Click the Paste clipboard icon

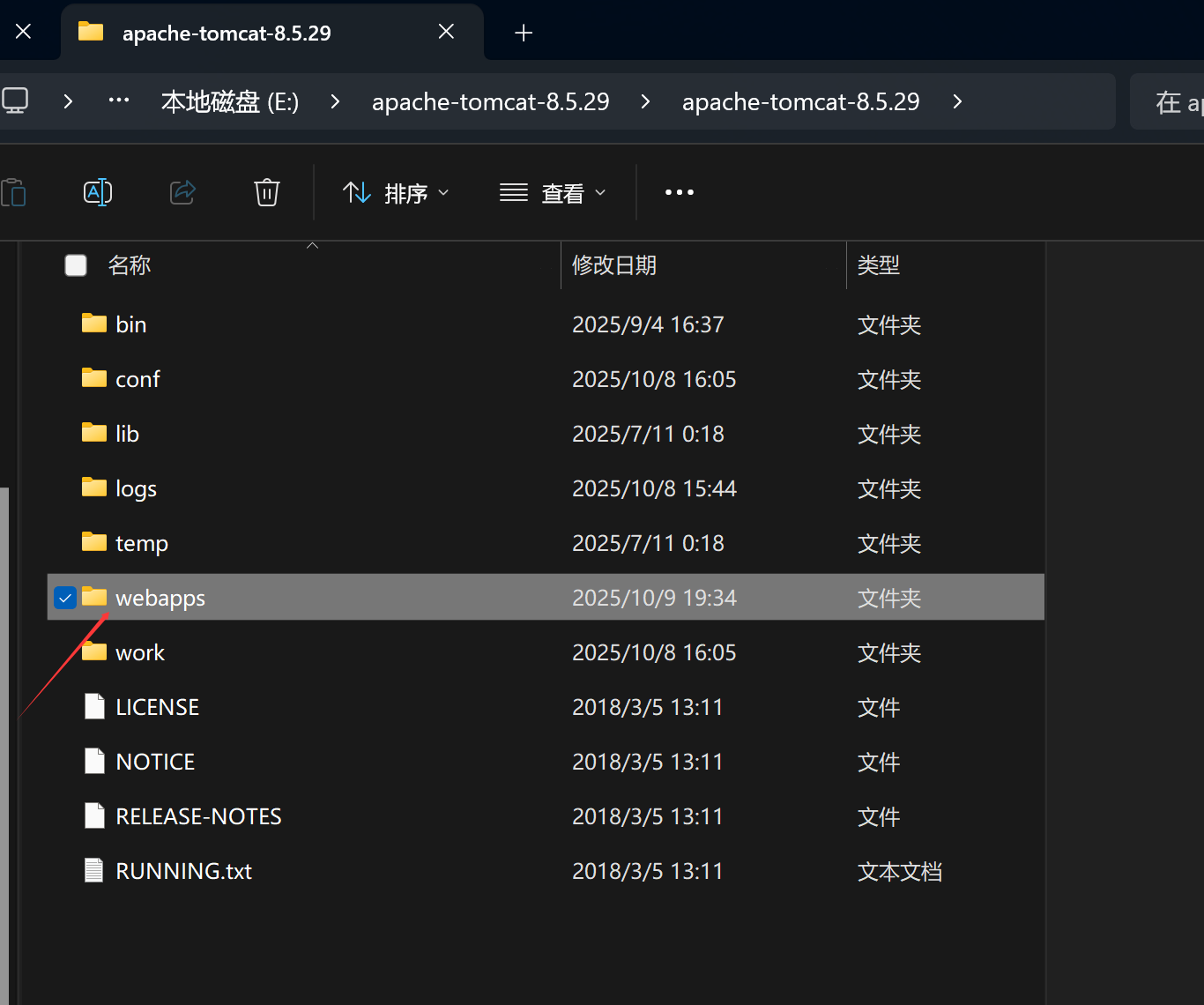pos(13,192)
